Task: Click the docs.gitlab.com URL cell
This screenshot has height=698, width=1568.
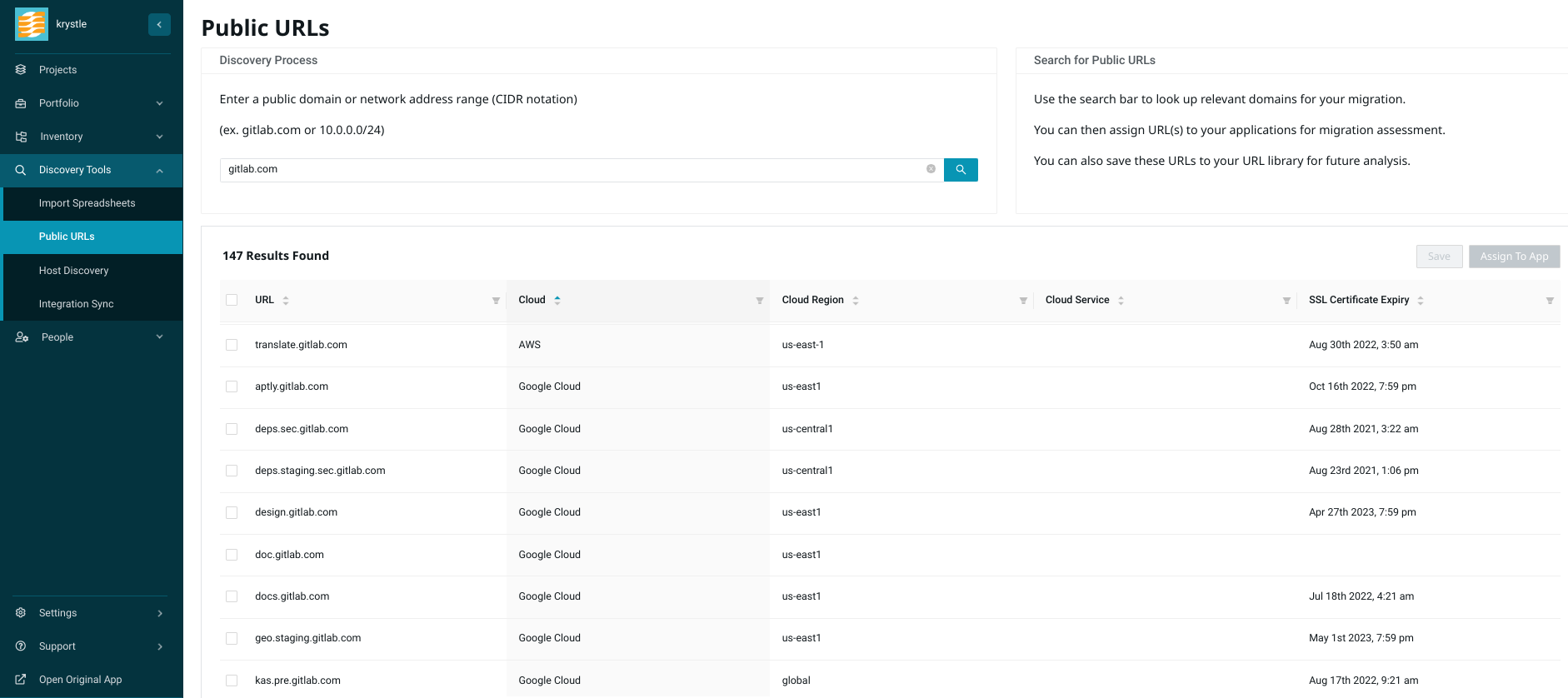Action: 292,596
